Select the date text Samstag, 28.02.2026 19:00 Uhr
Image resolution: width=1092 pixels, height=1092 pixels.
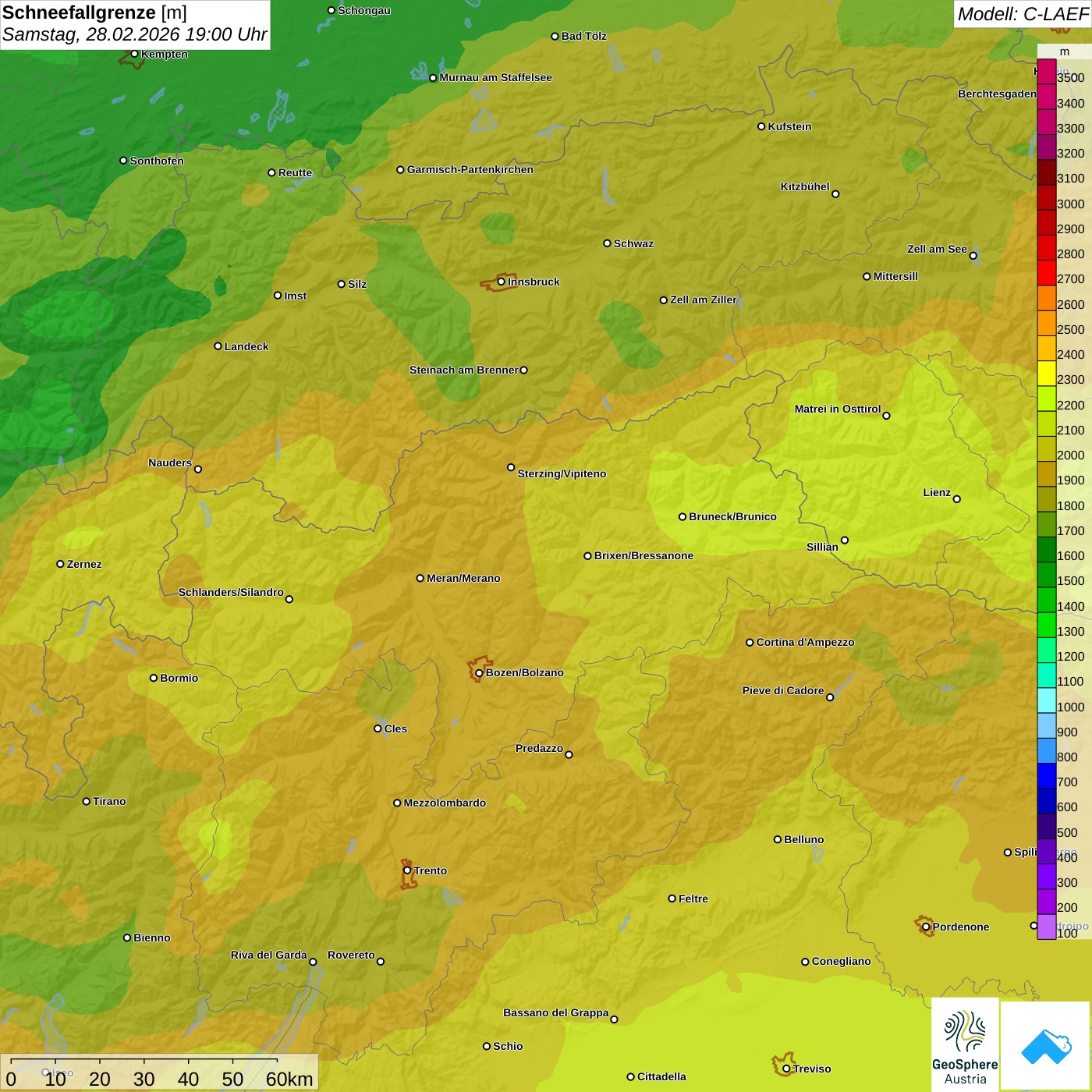[134, 35]
